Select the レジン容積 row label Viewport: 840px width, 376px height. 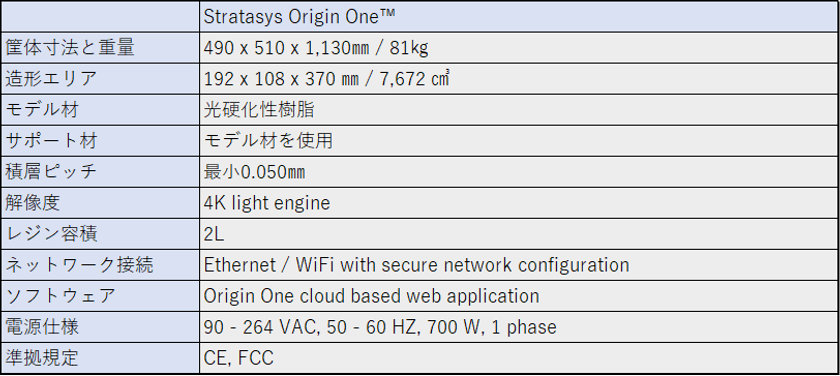[100, 234]
